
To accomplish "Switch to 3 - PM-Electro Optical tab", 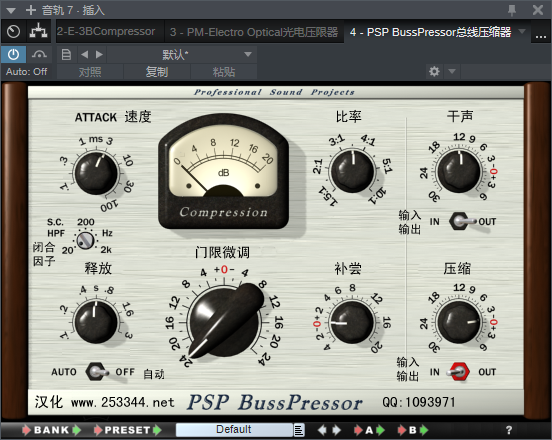I will pos(254,32).
